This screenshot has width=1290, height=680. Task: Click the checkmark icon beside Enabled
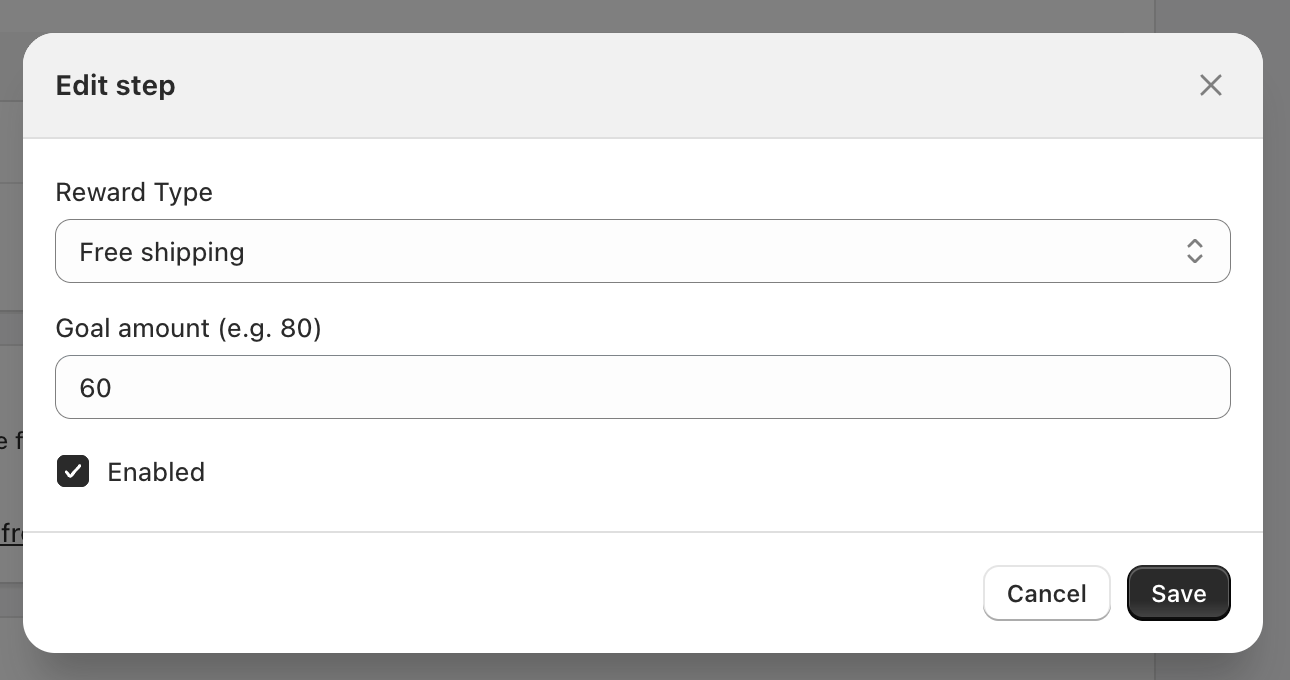pos(73,471)
